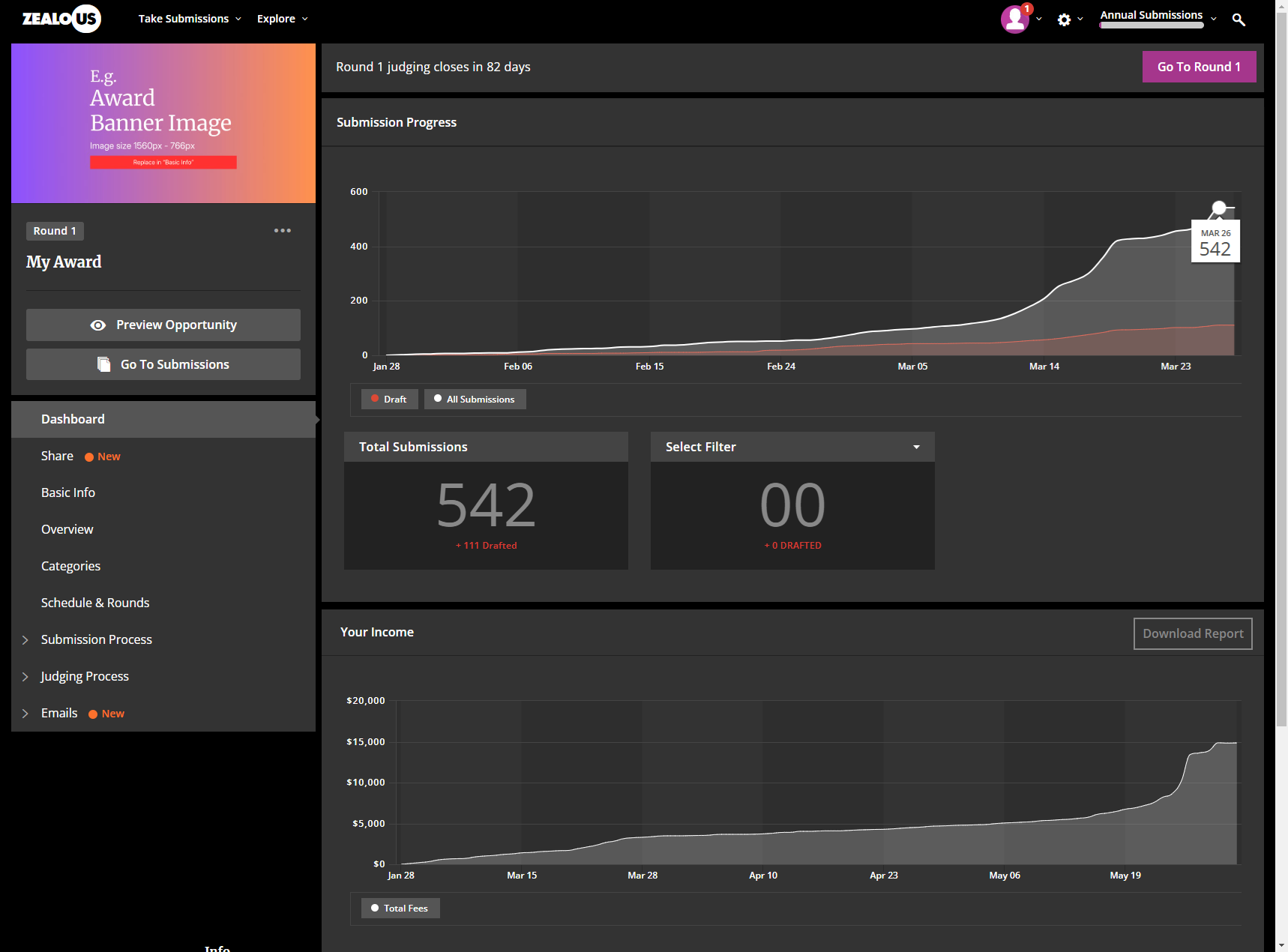Open the Take Submissions menu
This screenshot has width=1288, height=952.
point(189,19)
